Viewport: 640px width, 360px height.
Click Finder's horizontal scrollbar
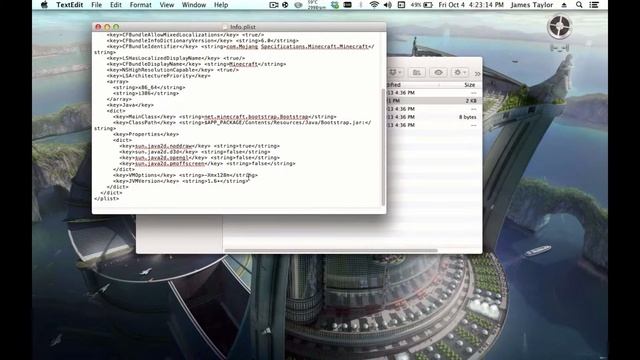pyautogui.click(x=331, y=250)
